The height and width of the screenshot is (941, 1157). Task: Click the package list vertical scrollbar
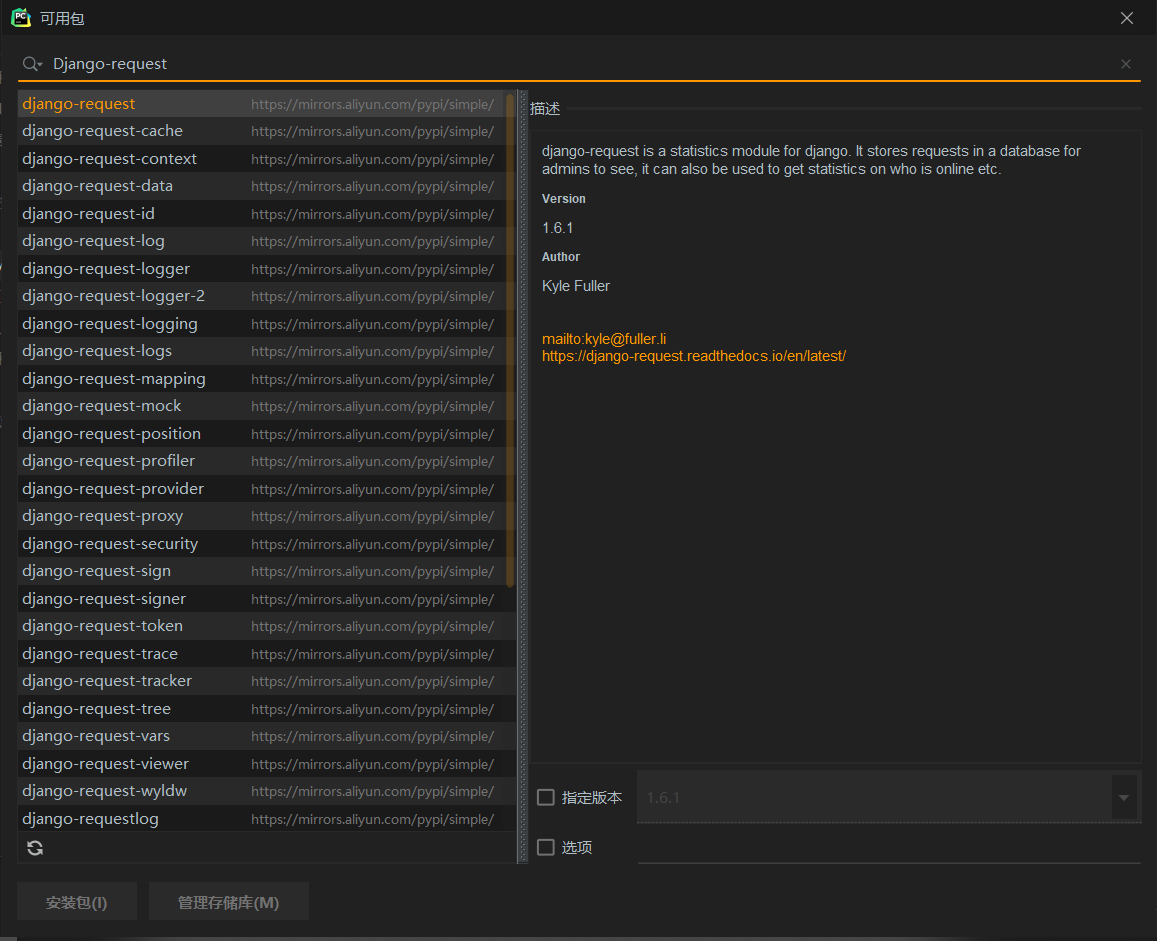pos(510,339)
